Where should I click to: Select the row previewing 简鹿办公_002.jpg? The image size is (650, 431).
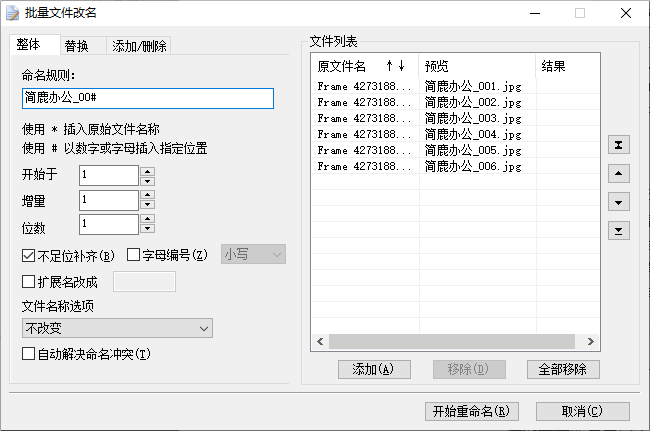tap(455, 102)
